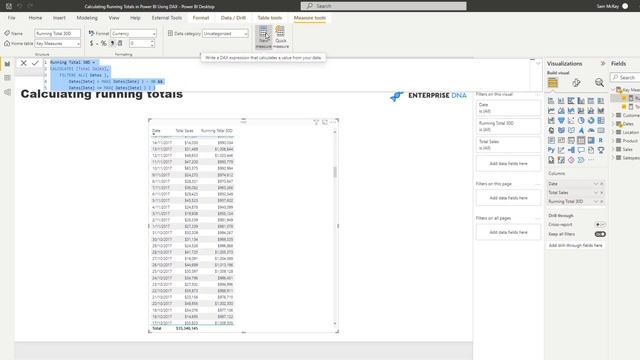The width and height of the screenshot is (640, 360).
Task: Open the Total Sales column field chevron
Action: click(x=596, y=193)
